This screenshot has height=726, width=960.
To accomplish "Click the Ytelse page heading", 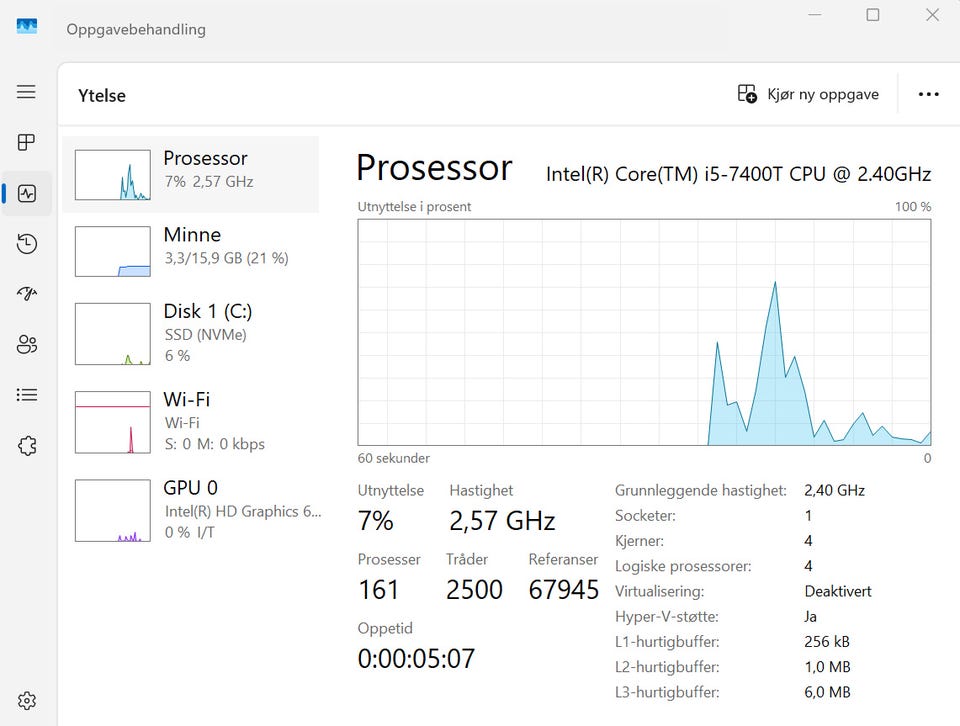I will [x=102, y=95].
